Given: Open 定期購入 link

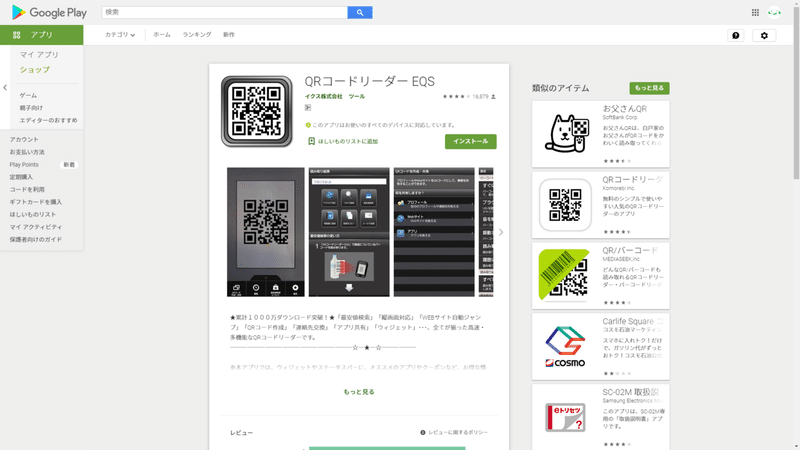Looking at the screenshot, I should click(21, 177).
